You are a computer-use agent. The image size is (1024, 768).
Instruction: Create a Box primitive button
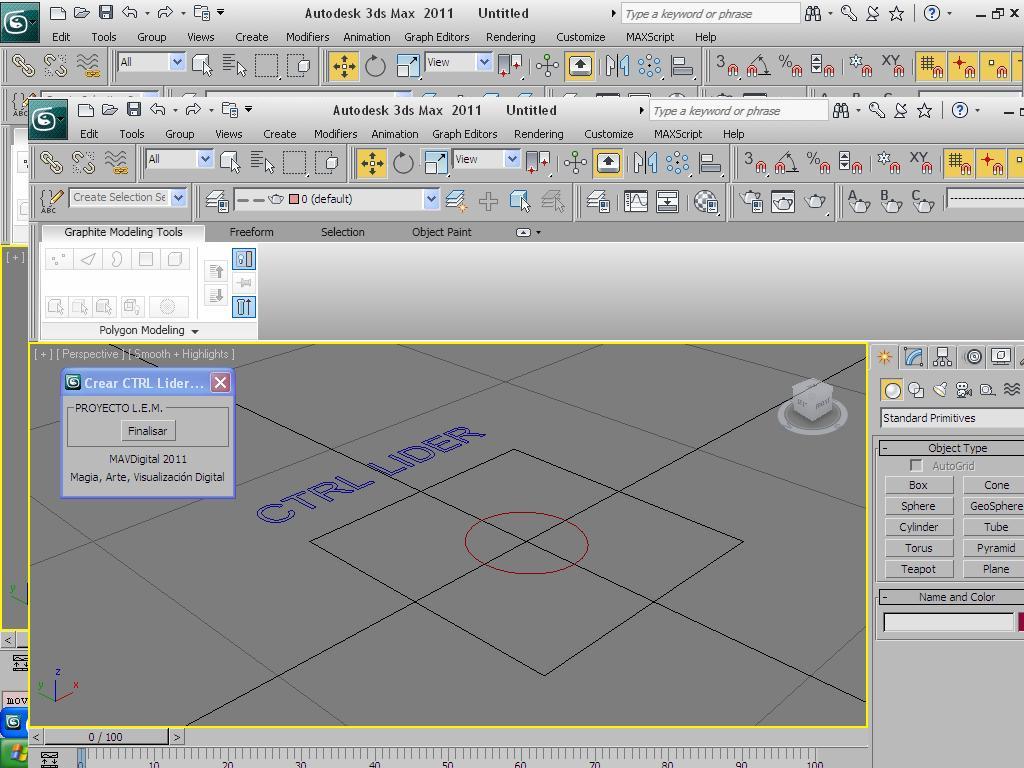[918, 485]
